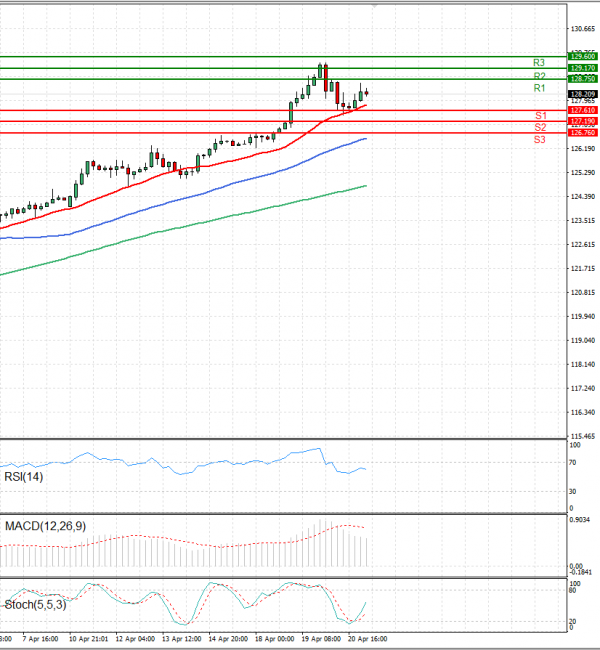Screen dimensions: 600x650
Task: Click the 127.190 red price tag
Action: click(582, 121)
